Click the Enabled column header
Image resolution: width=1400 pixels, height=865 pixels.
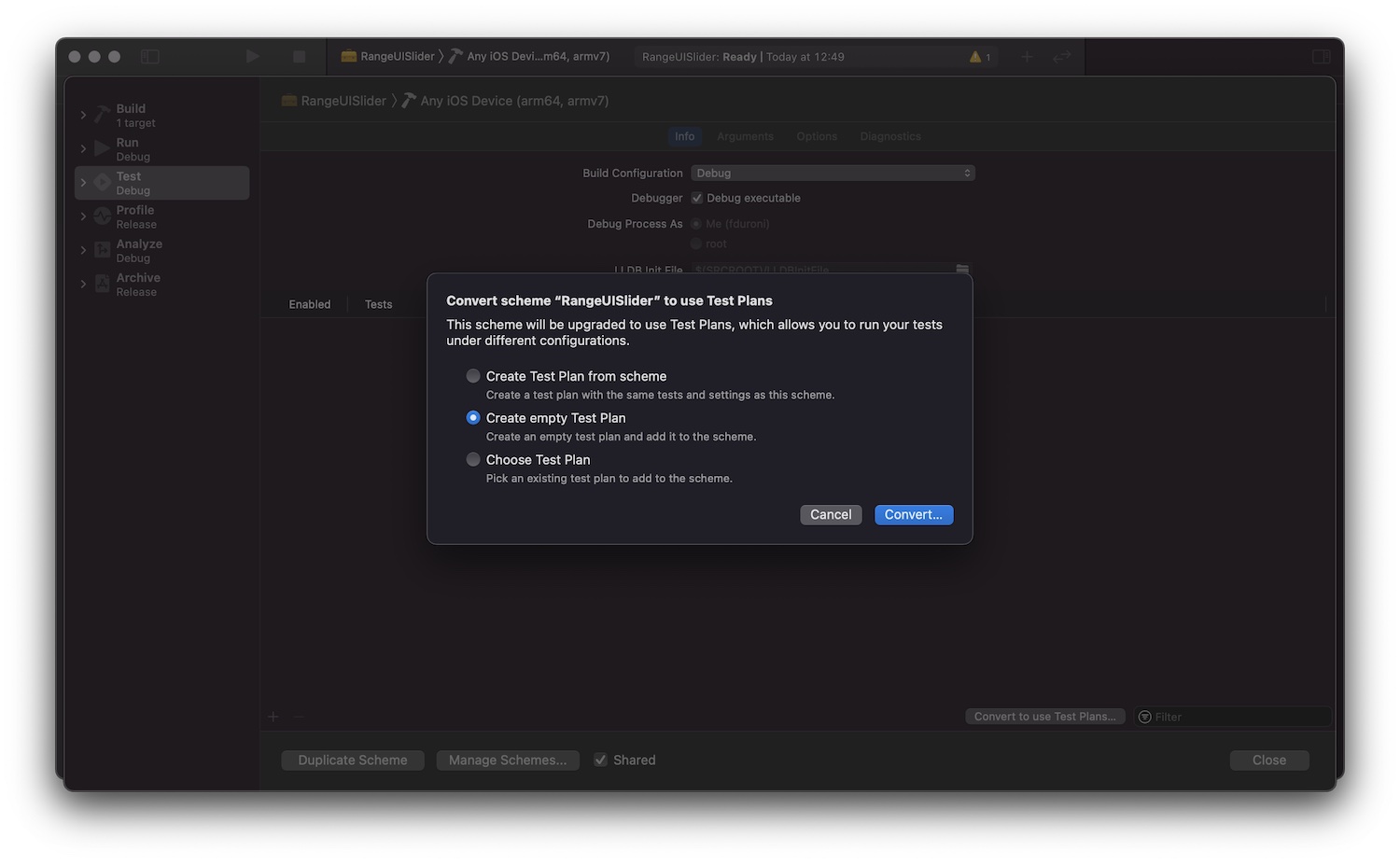[310, 304]
